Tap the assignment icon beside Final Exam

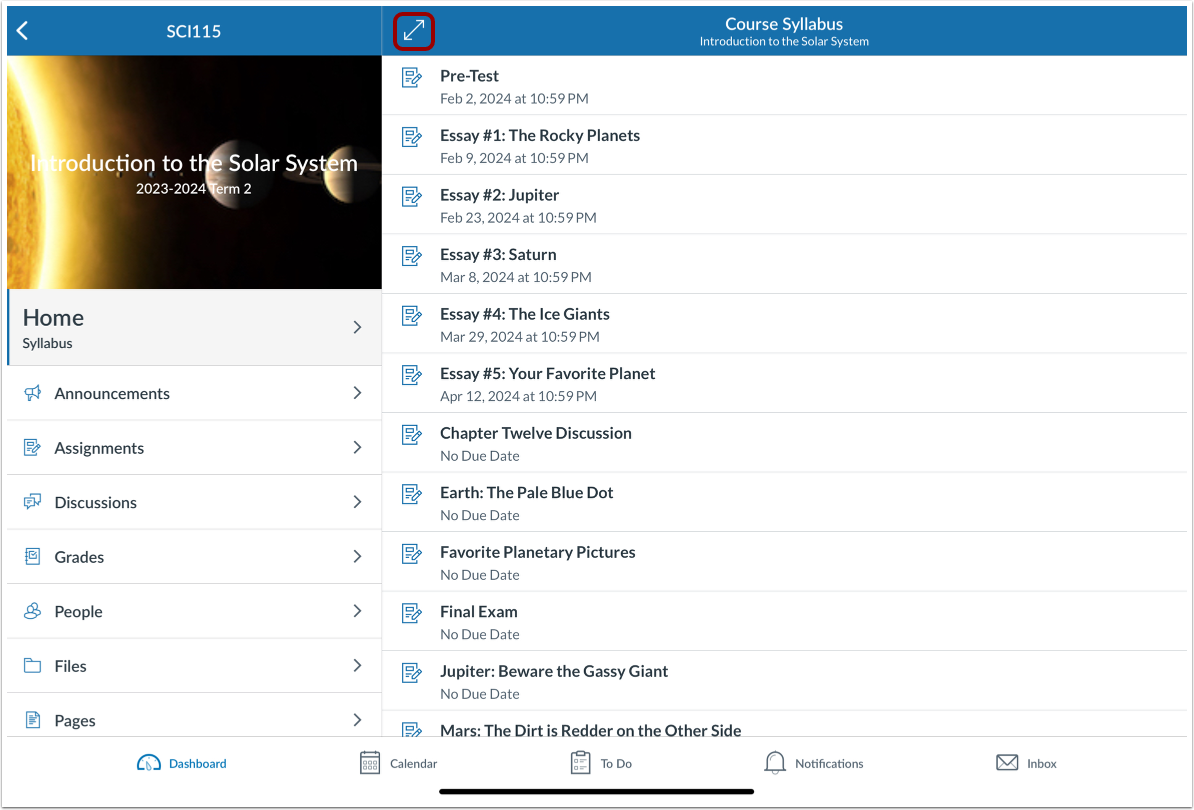411,613
